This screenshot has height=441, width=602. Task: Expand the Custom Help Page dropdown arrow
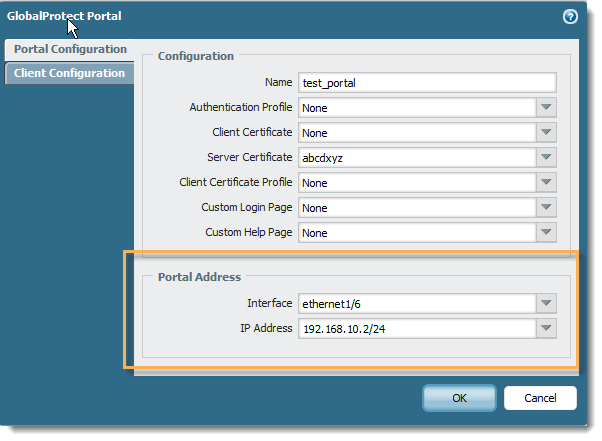pos(546,232)
